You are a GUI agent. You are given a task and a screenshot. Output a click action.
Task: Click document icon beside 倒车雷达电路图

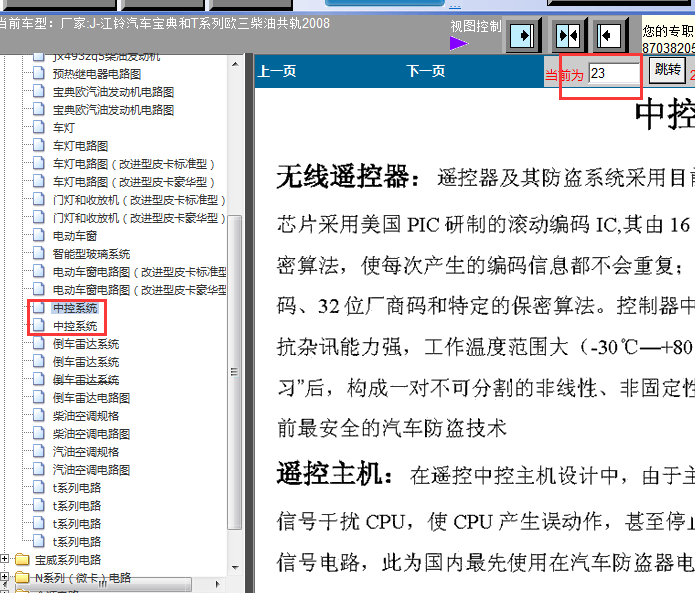coord(39,397)
